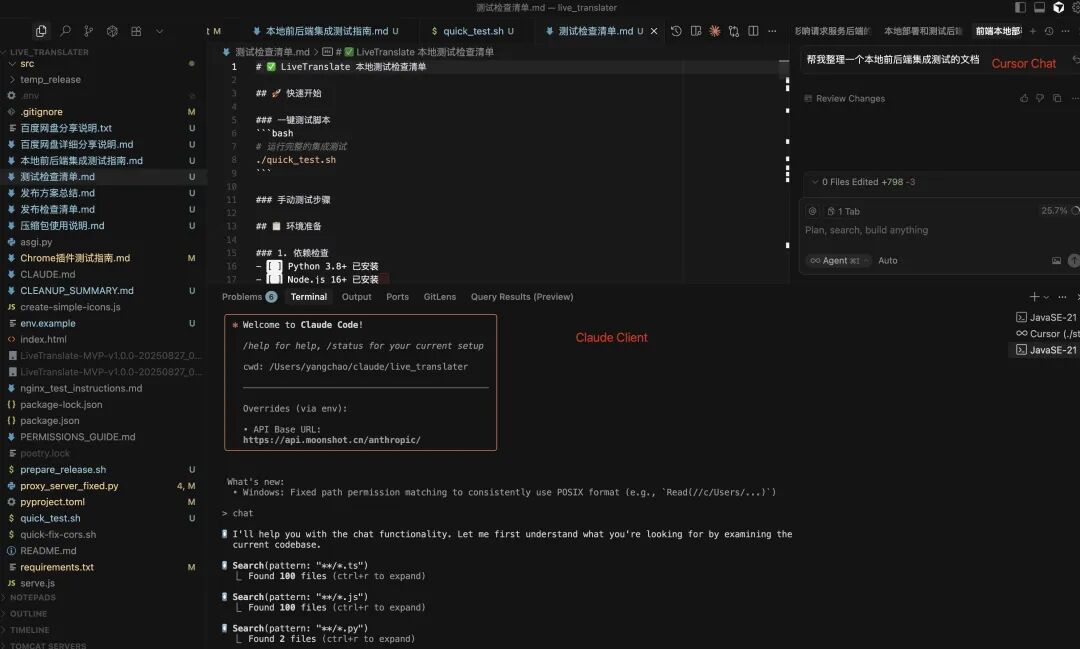
Task: Open the Search view icon
Action: pos(65,31)
